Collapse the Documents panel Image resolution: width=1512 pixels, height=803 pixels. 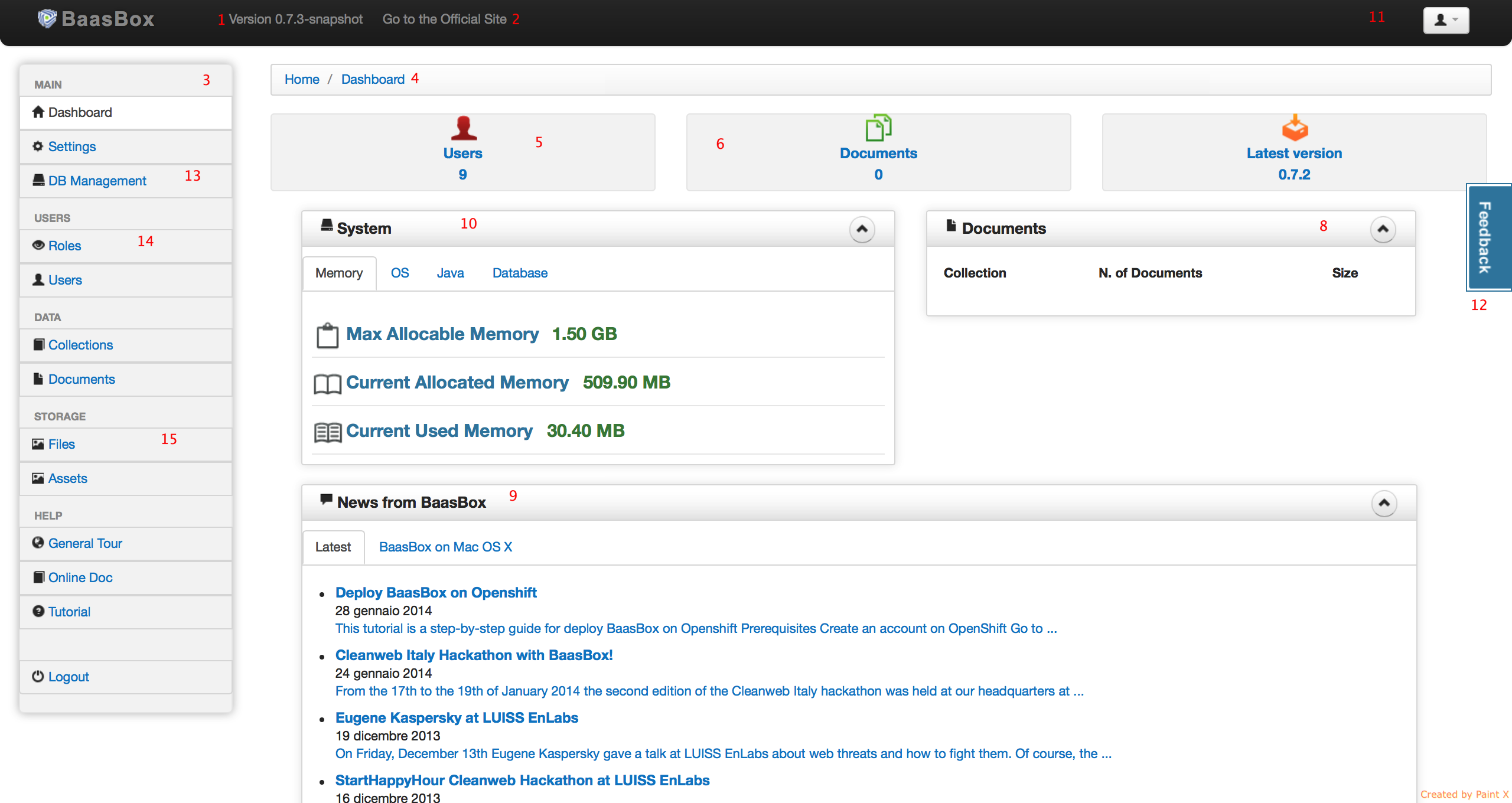1383,229
